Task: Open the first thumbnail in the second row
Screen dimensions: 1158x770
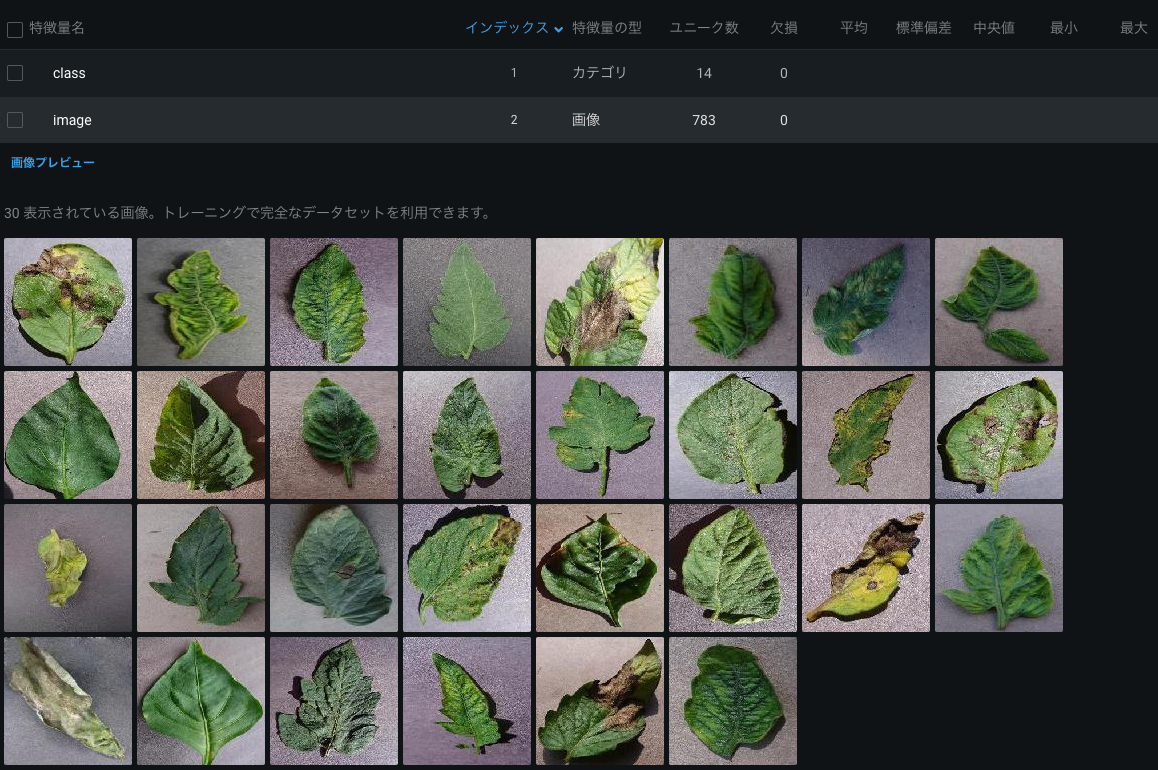Action: [x=68, y=435]
